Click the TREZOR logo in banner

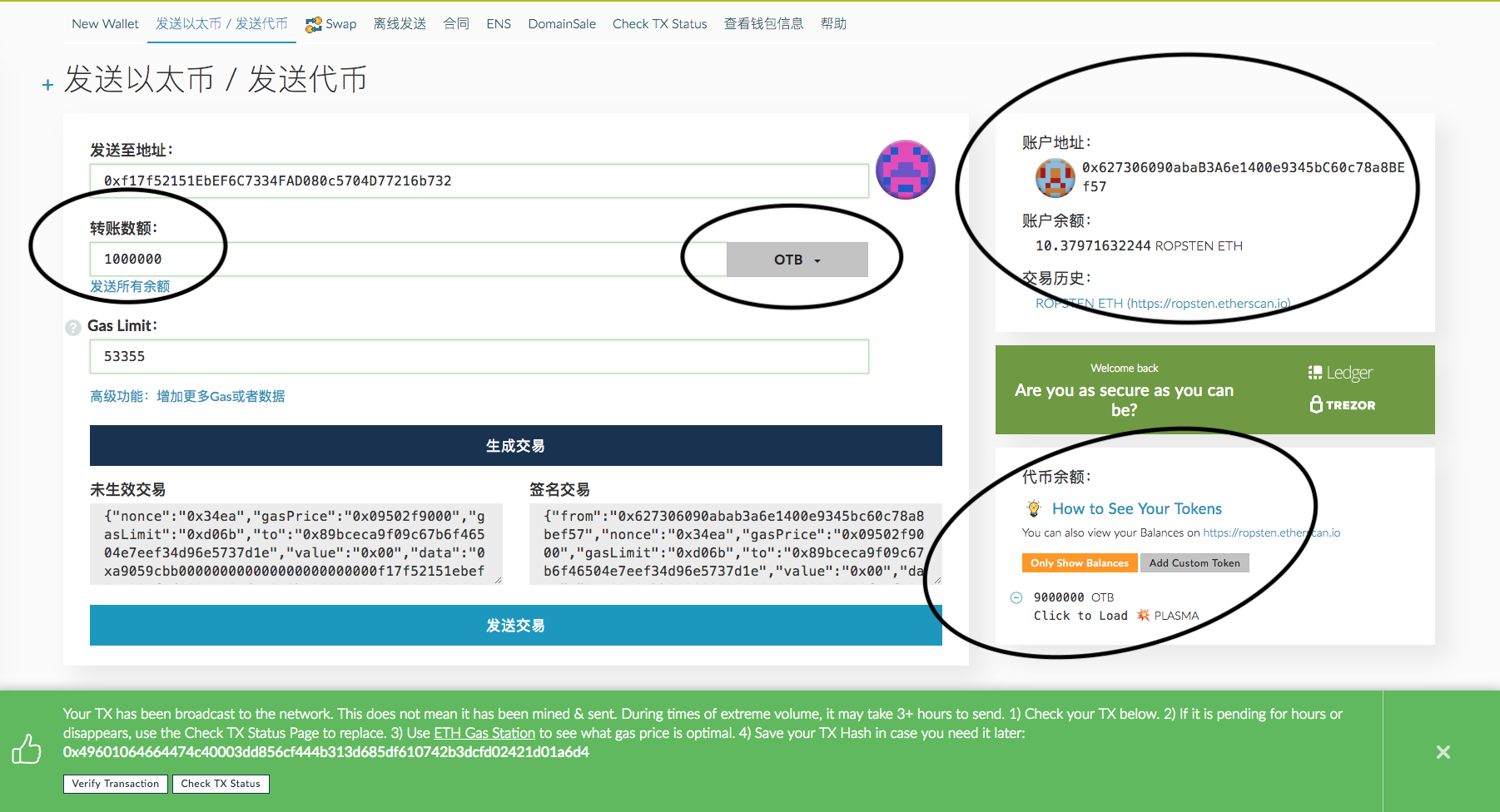1343,404
